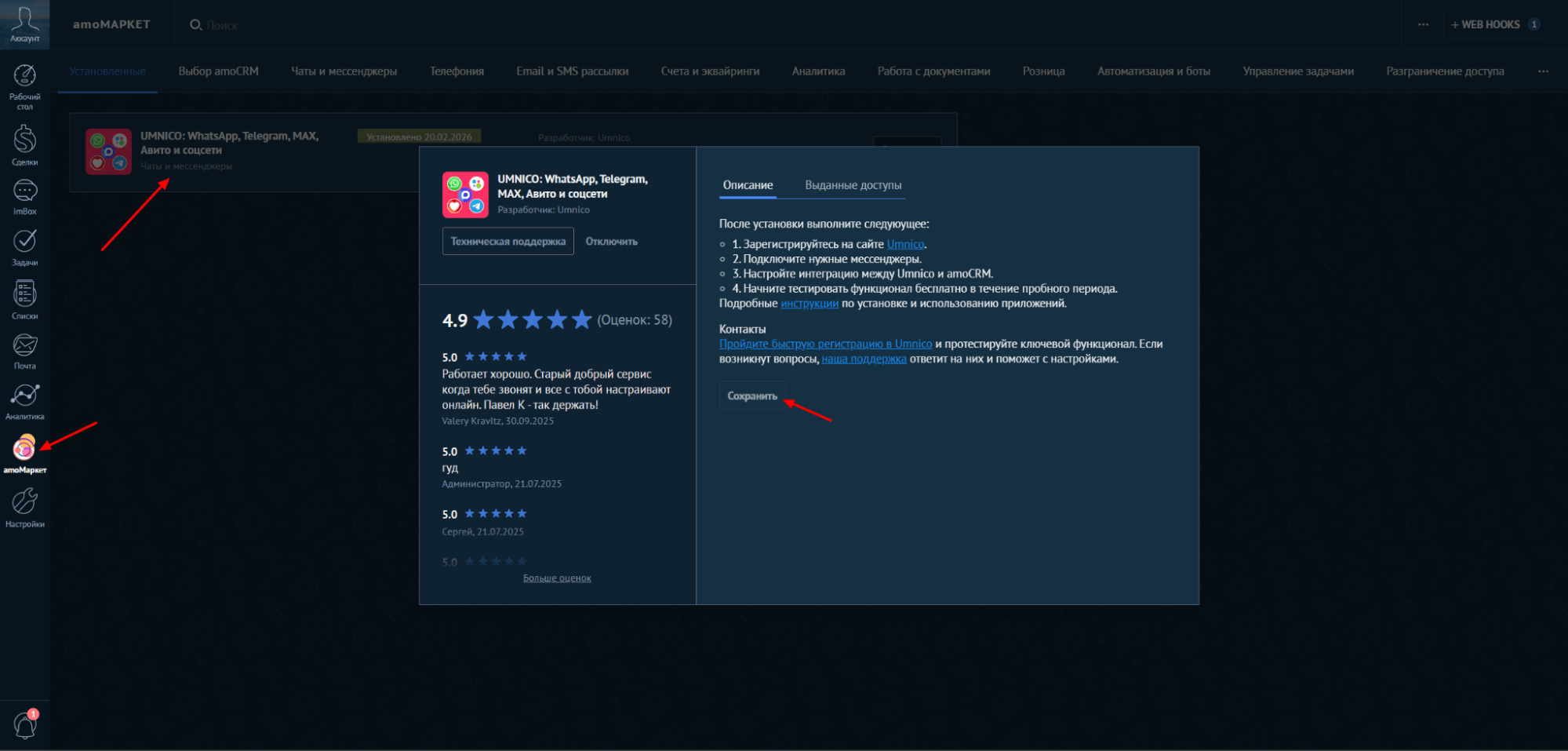The height and width of the screenshot is (751, 1568).
Task: Open the инструкции hyperlink
Action: [809, 304]
